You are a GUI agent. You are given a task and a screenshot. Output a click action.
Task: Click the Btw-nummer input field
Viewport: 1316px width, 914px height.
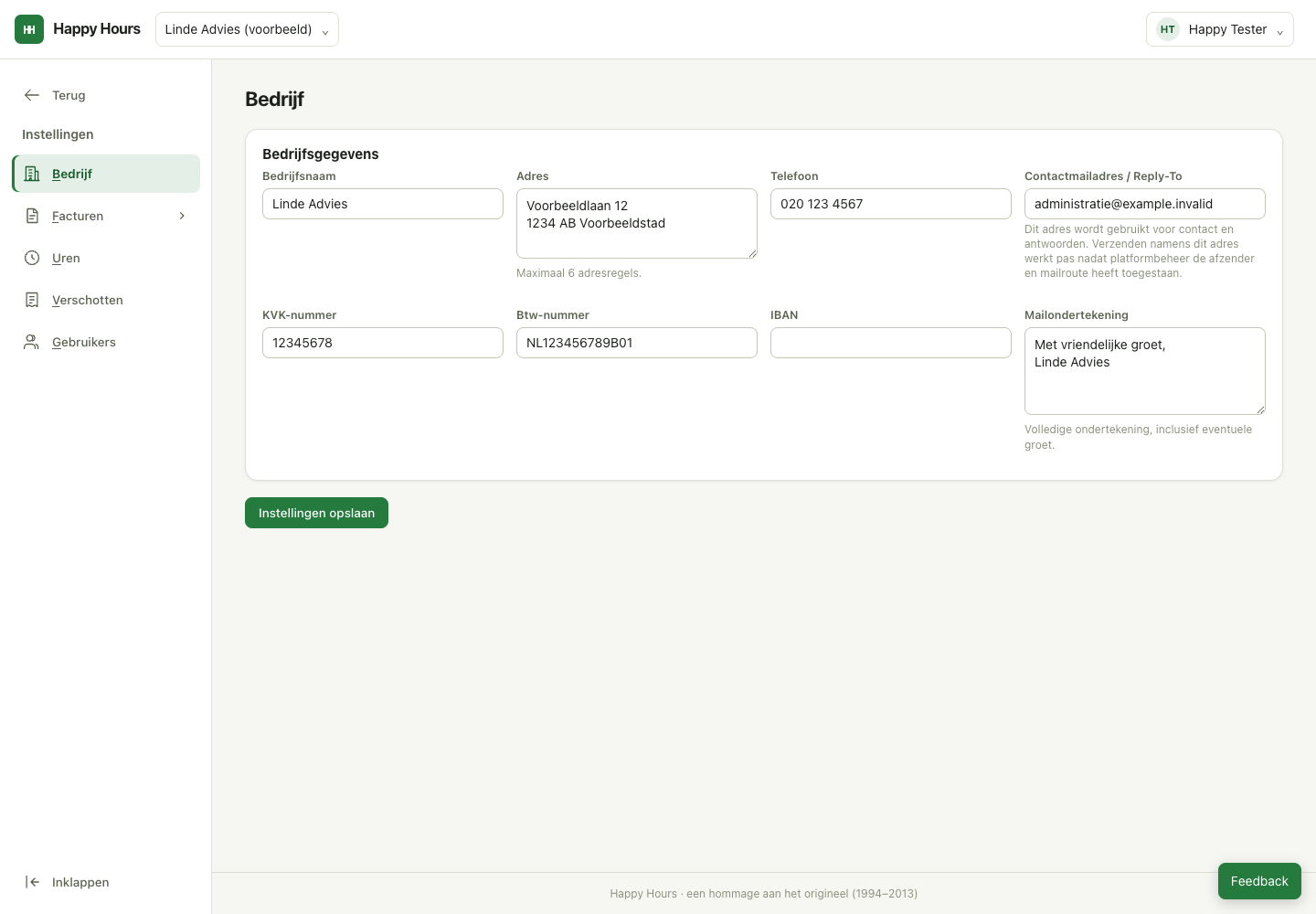[637, 343]
